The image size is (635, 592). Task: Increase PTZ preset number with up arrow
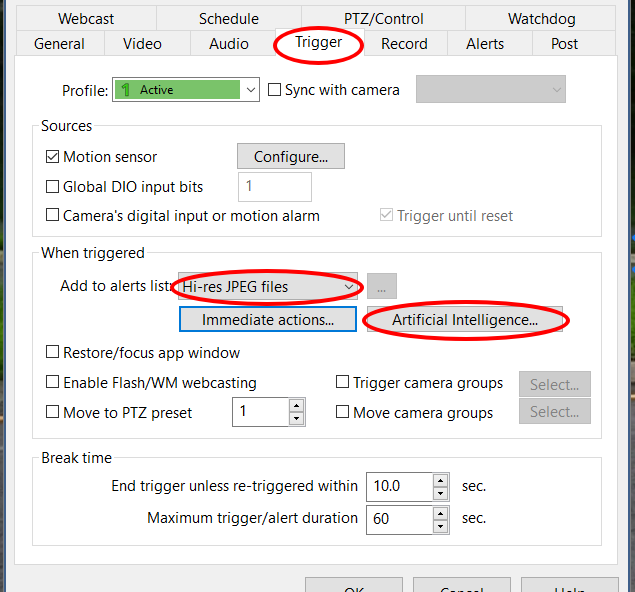[296, 405]
